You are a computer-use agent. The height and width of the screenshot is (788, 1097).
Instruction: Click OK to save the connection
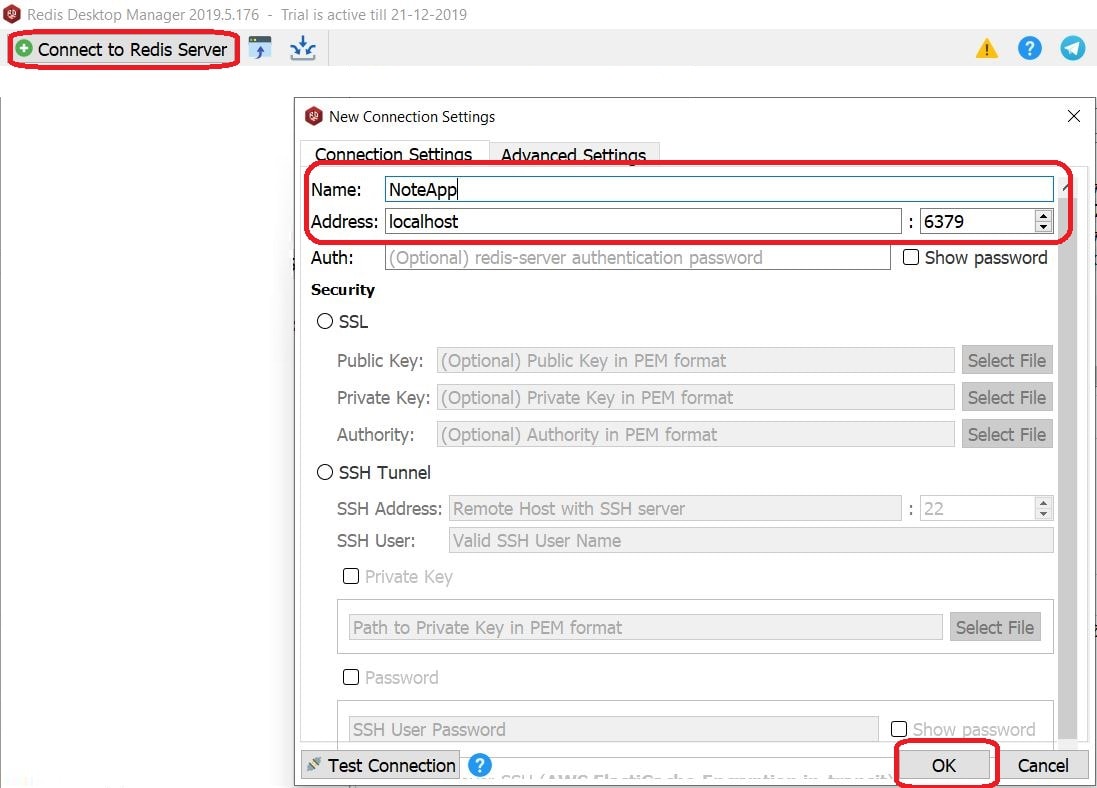tap(944, 766)
